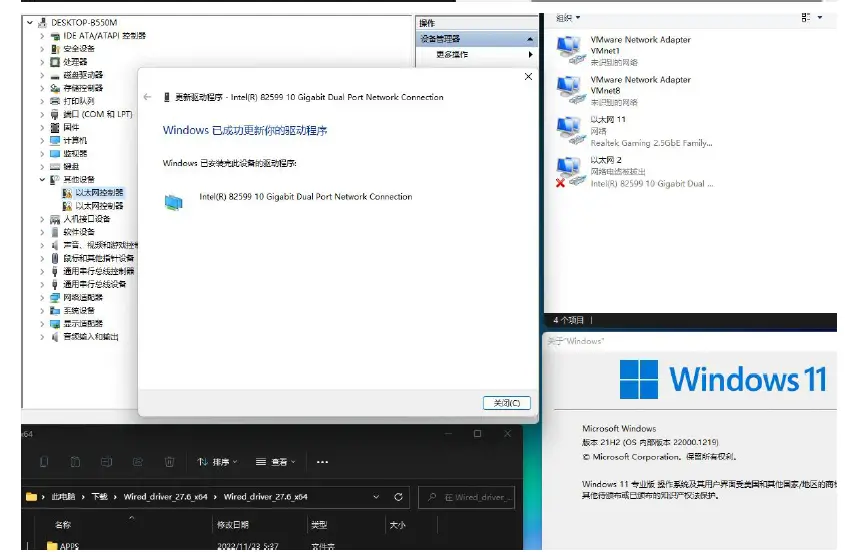Click the refresh icon beside the address bar
Image resolution: width=845 pixels, height=552 pixels.
tap(398, 497)
